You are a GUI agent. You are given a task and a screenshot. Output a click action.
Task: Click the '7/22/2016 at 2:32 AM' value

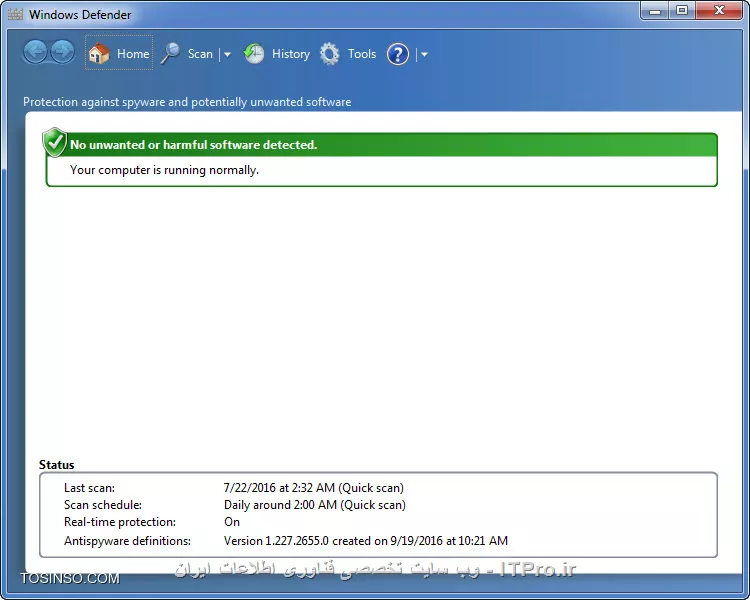(x=314, y=488)
